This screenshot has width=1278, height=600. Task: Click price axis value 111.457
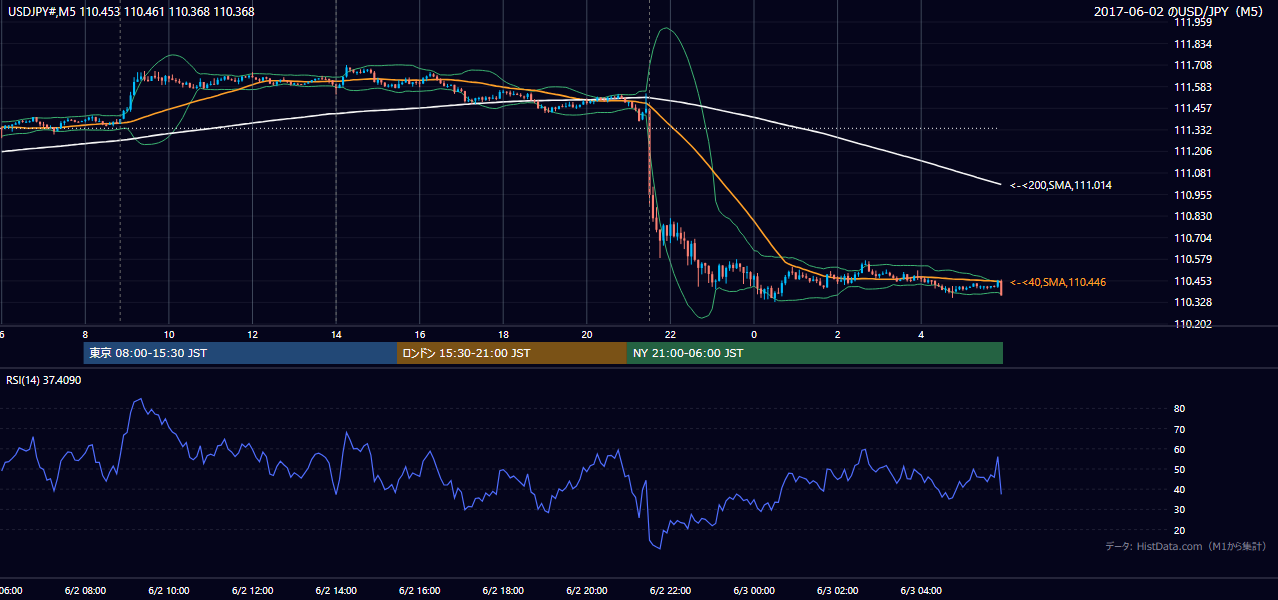(1192, 108)
